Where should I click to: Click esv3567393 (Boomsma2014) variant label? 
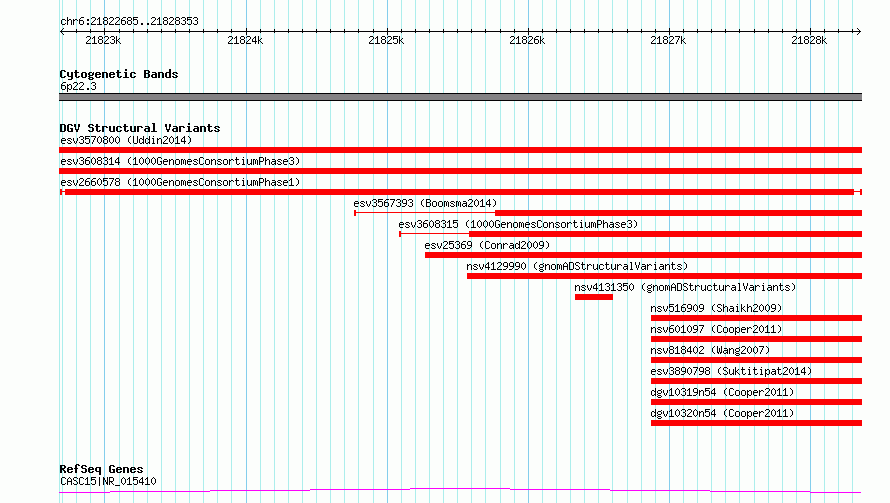(x=425, y=203)
